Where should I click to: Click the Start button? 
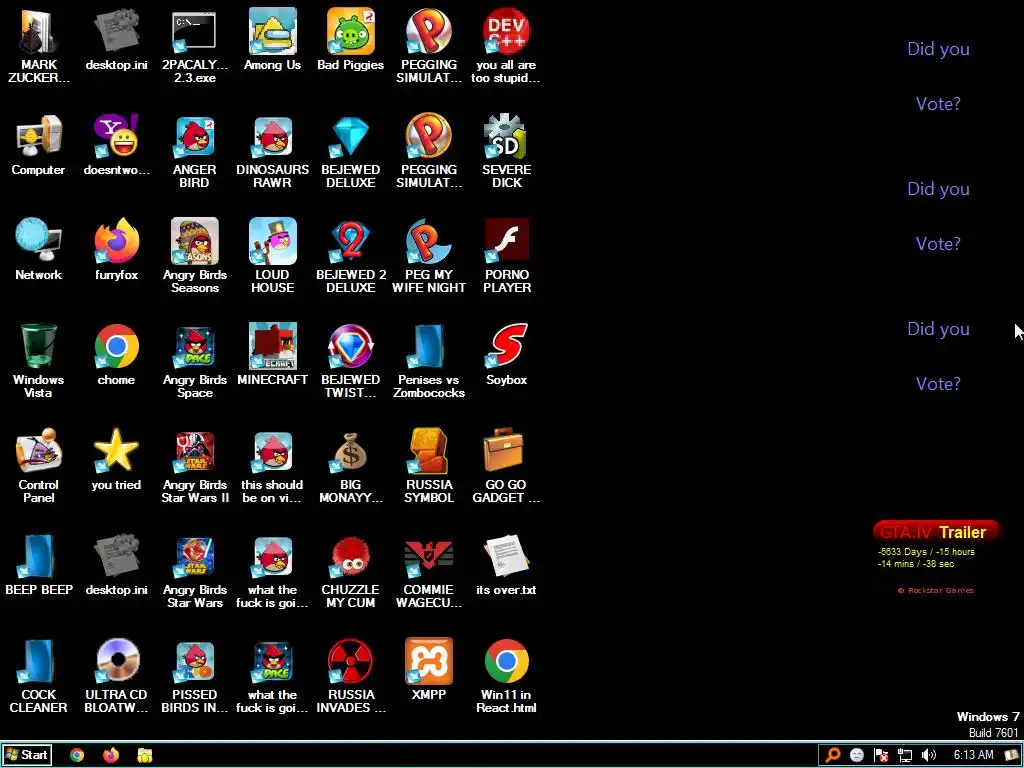click(26, 755)
